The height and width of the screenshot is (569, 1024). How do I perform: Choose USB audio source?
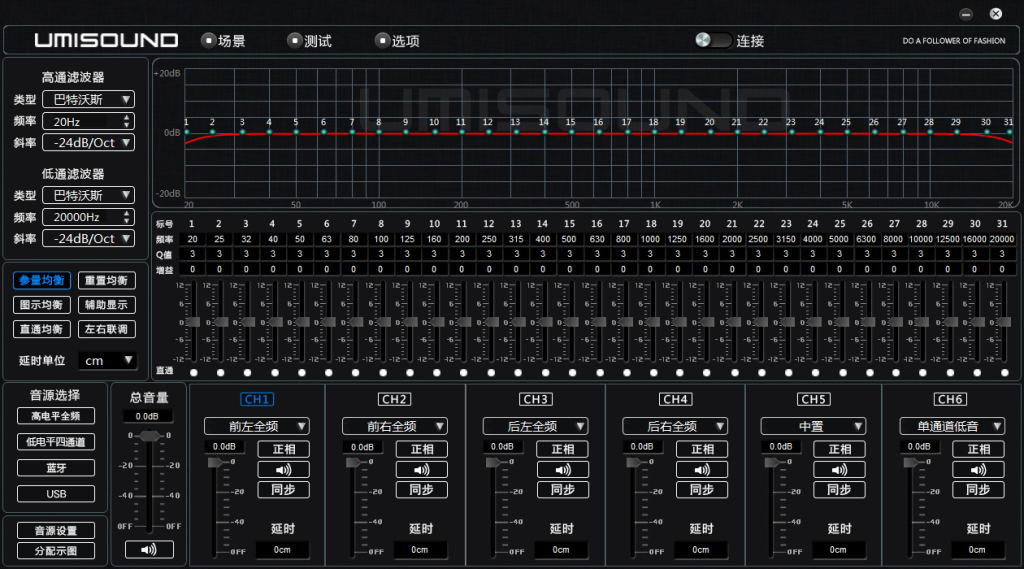tap(56, 494)
